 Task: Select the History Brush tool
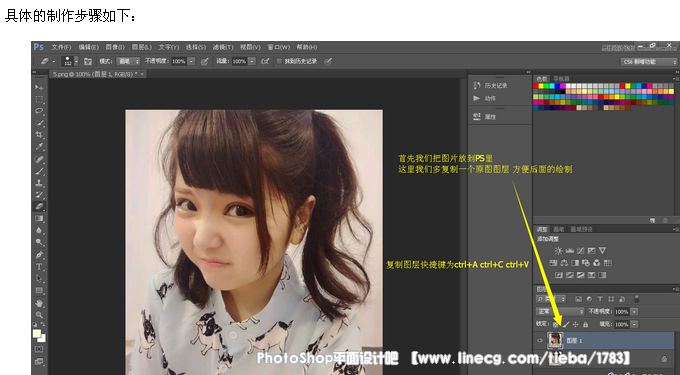pyautogui.click(x=39, y=195)
